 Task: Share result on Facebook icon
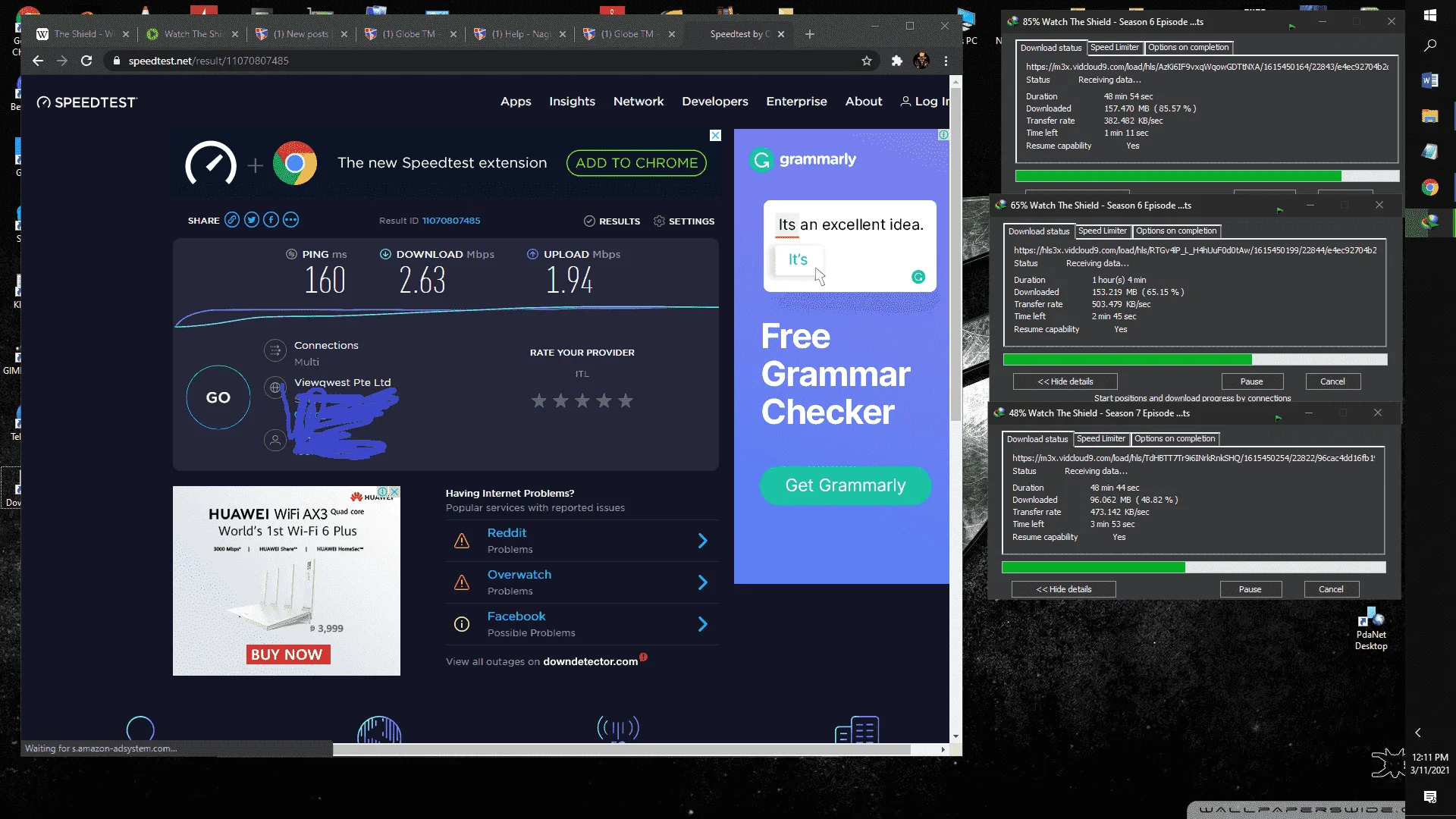[x=271, y=220]
